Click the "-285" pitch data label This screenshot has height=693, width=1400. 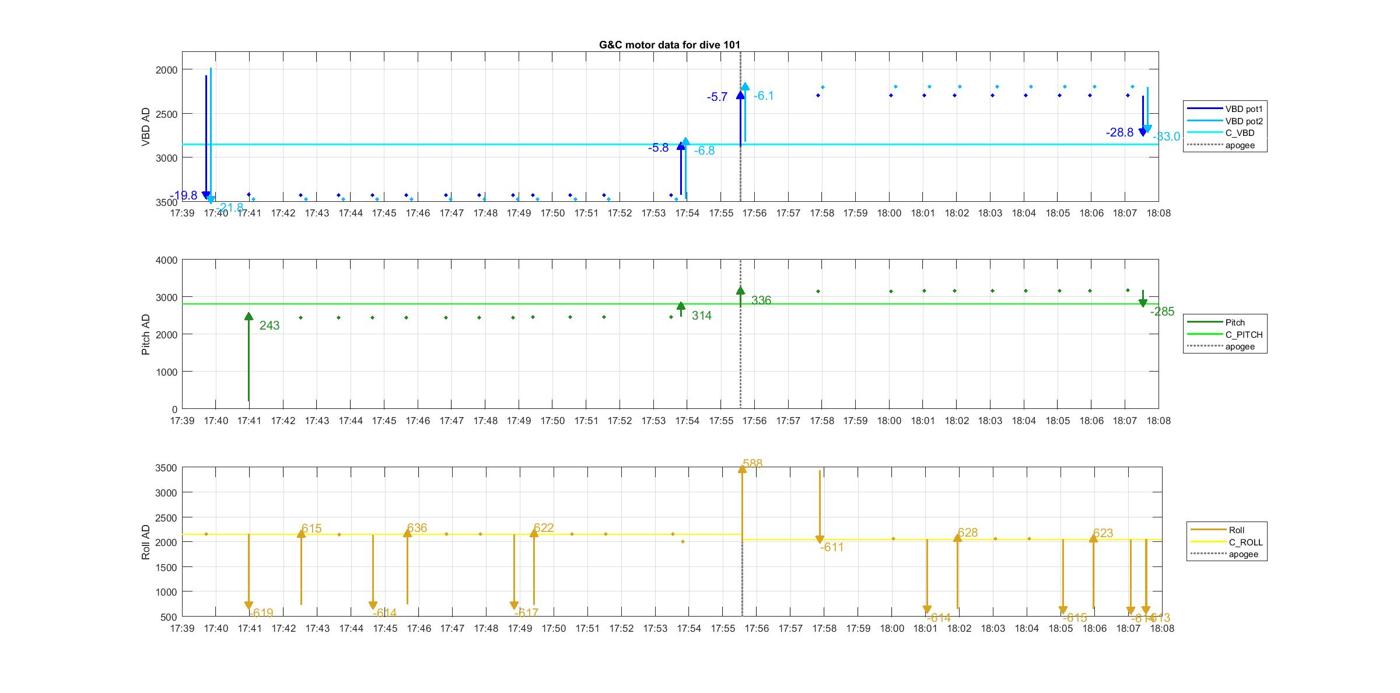click(x=1163, y=312)
